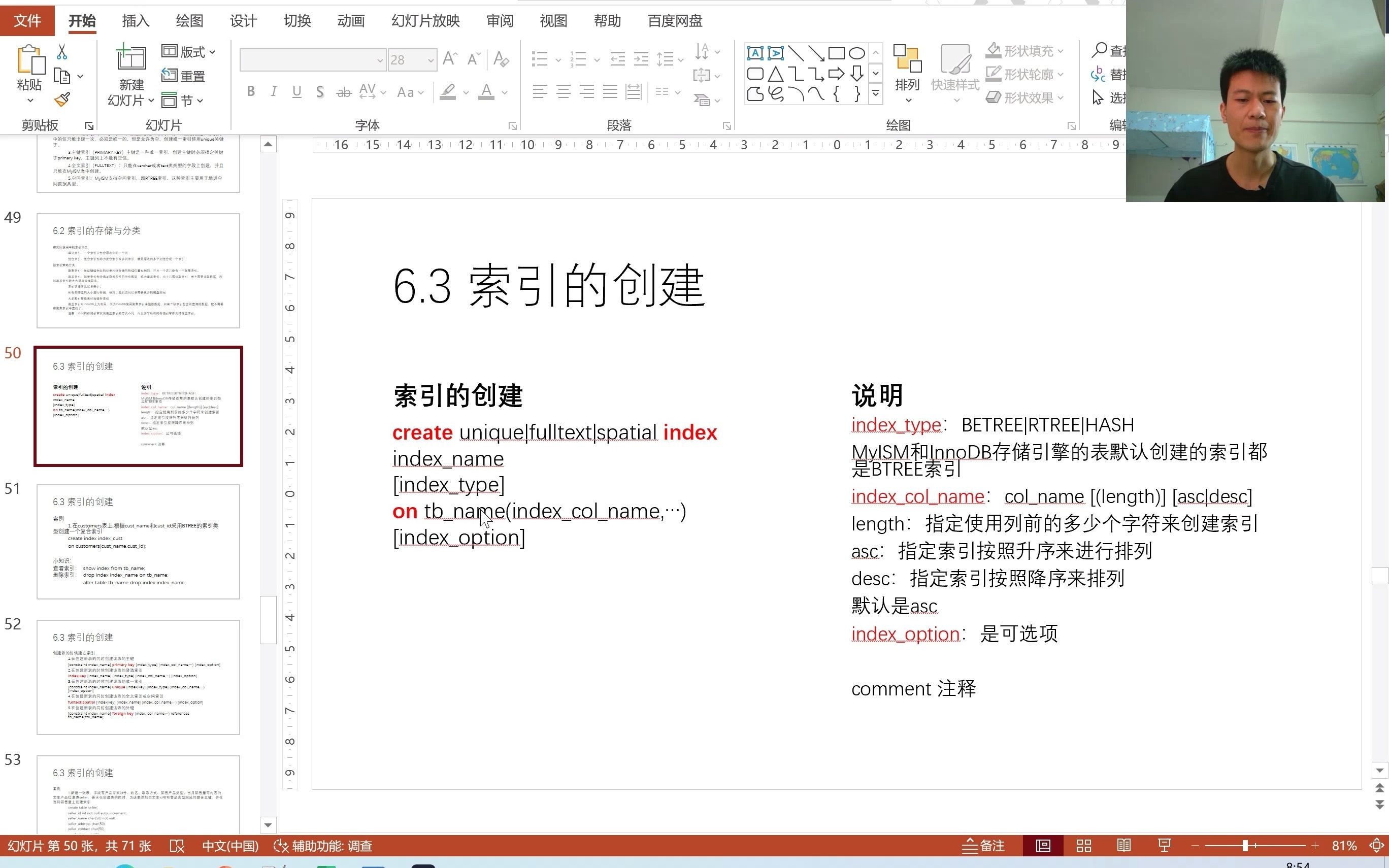Select the oval shape in gallery
The image size is (1389, 868).
pyautogui.click(x=856, y=53)
